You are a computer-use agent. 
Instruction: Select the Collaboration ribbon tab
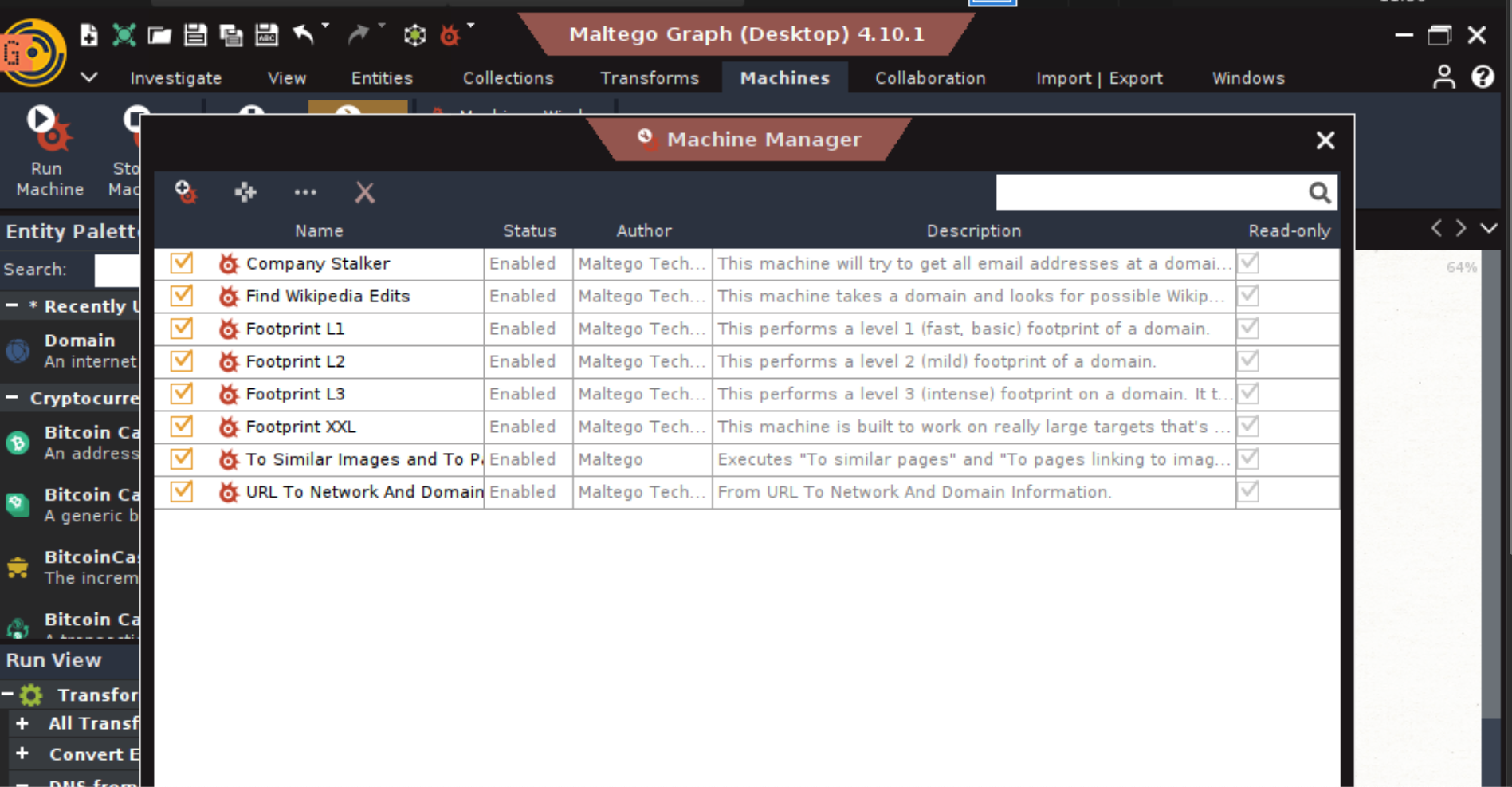click(930, 78)
